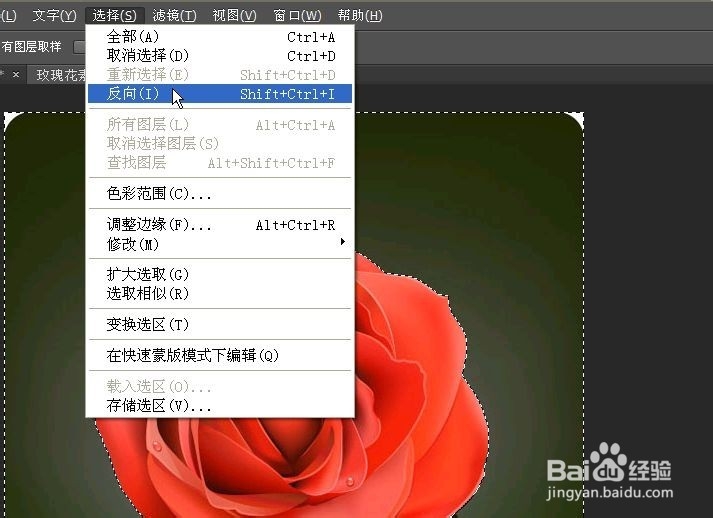Open 调整边缘(F)... dialog
Viewport: 713px width, 518px height.
[x=220, y=225]
